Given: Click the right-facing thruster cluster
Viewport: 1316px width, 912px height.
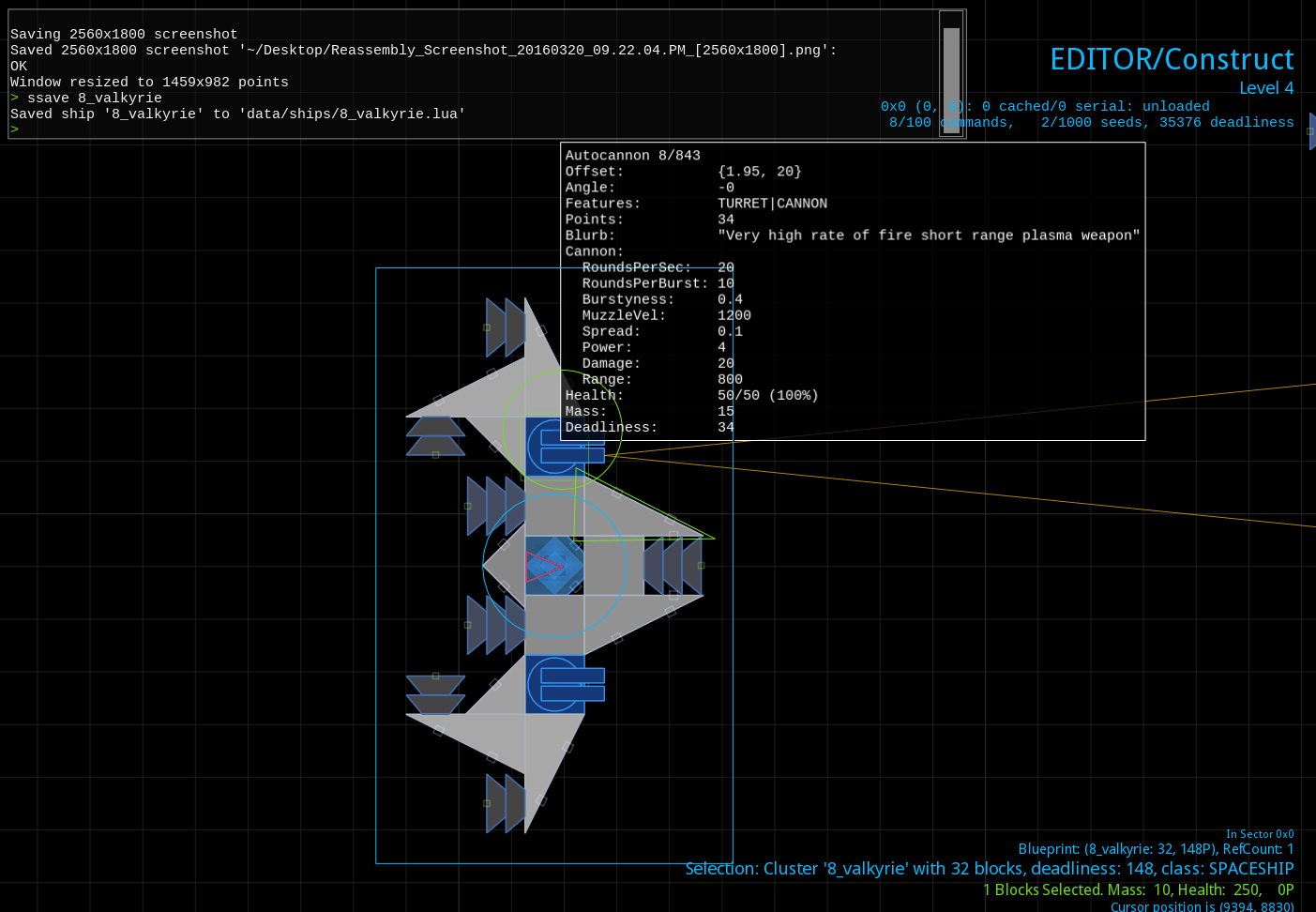Looking at the screenshot, I should pyautogui.click(x=673, y=566).
